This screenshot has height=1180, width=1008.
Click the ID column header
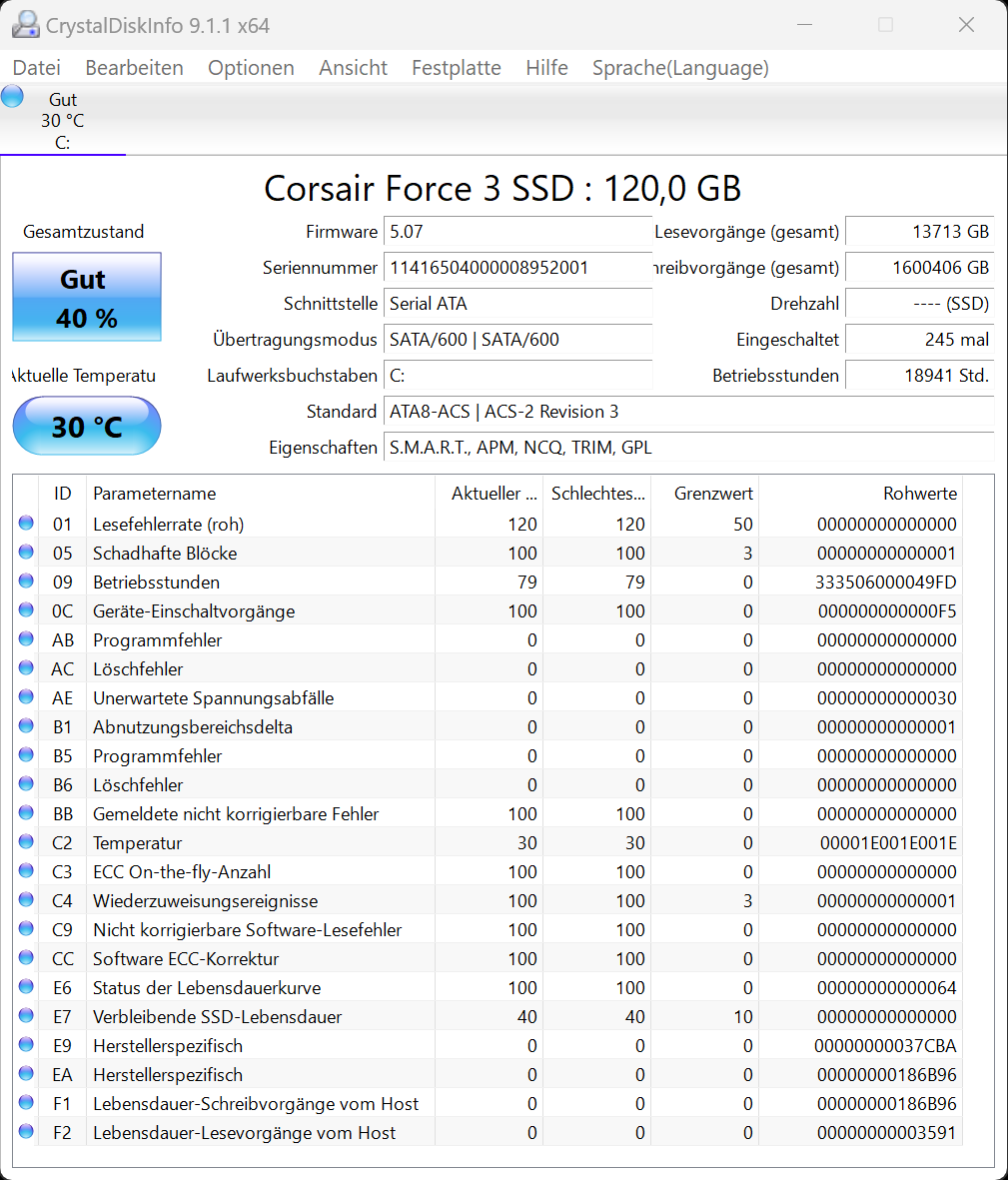[x=62, y=494]
